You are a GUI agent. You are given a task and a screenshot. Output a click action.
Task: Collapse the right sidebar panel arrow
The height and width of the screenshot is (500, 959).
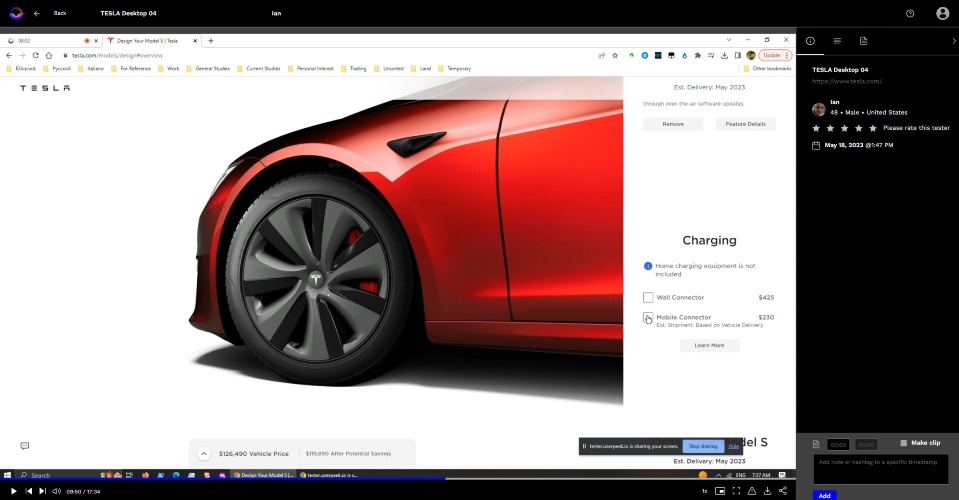953,41
